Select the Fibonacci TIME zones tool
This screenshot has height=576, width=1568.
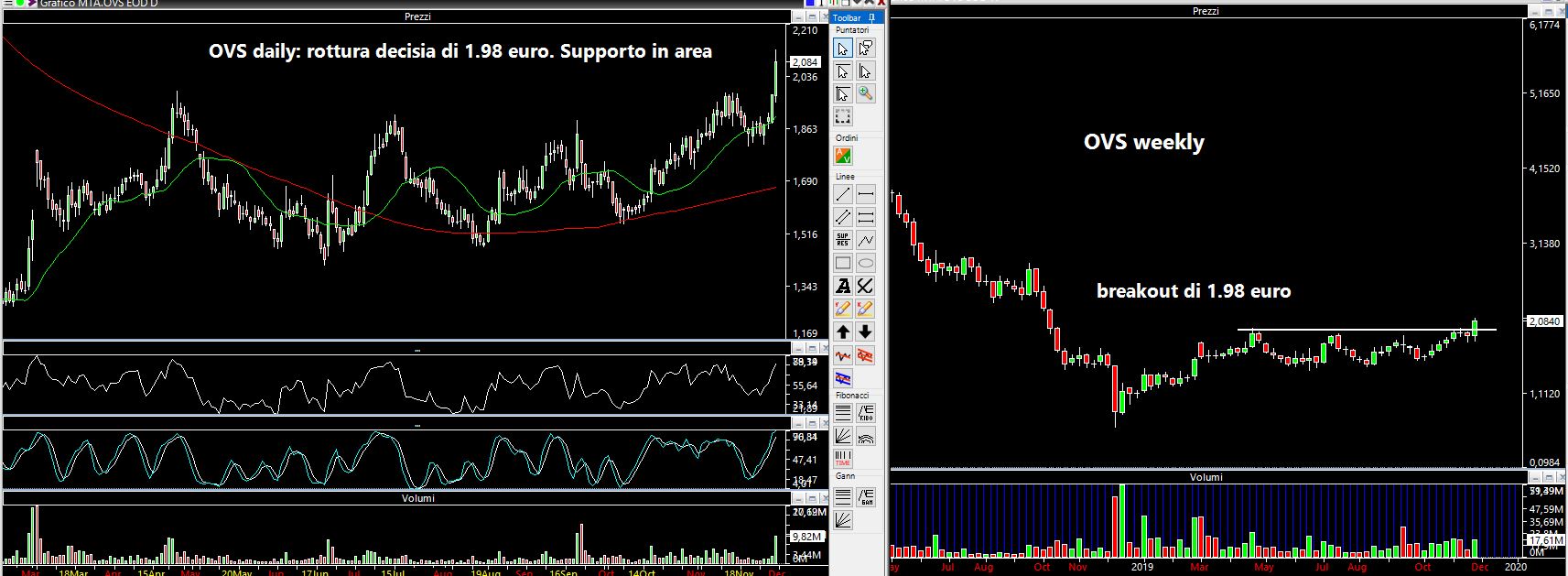[x=843, y=458]
